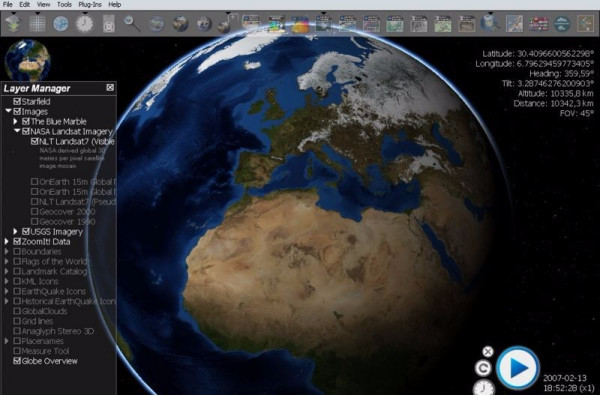Uncheck the Globe Overview checkbox

17,361
